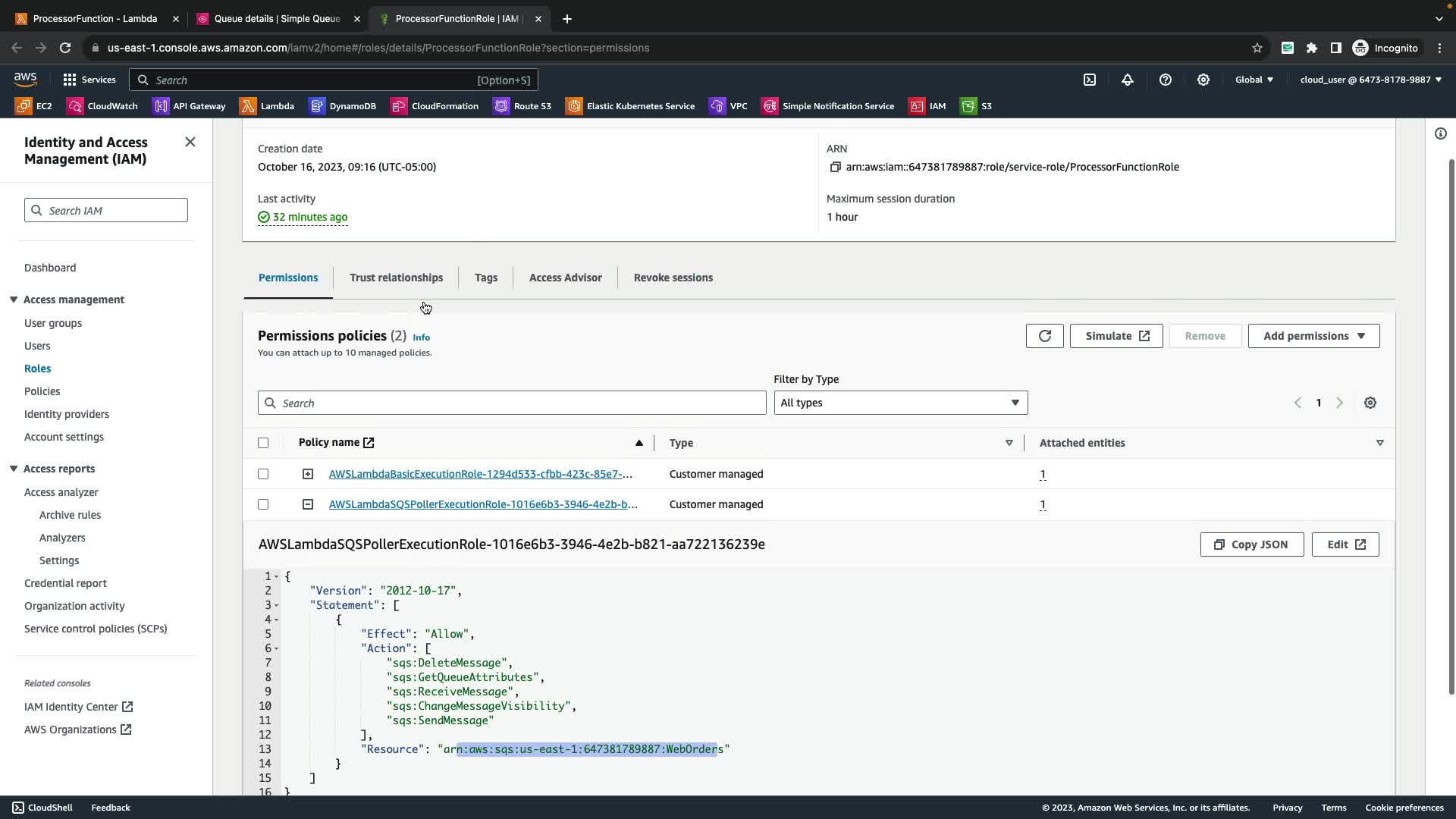Open the AWSLambdaSQSPollerExecutionRole policy link

click(x=482, y=504)
